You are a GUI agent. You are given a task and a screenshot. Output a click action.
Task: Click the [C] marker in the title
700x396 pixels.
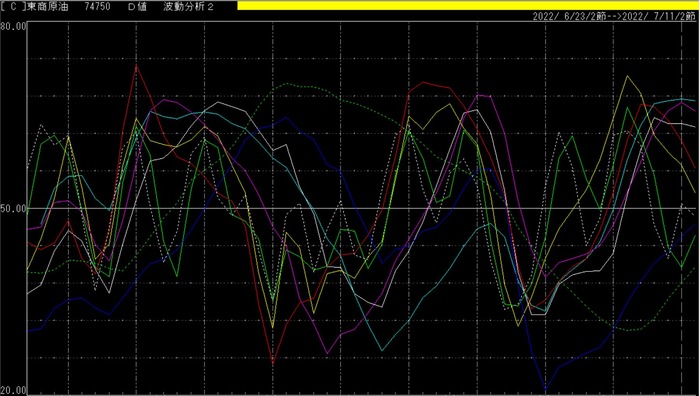[x=13, y=7]
